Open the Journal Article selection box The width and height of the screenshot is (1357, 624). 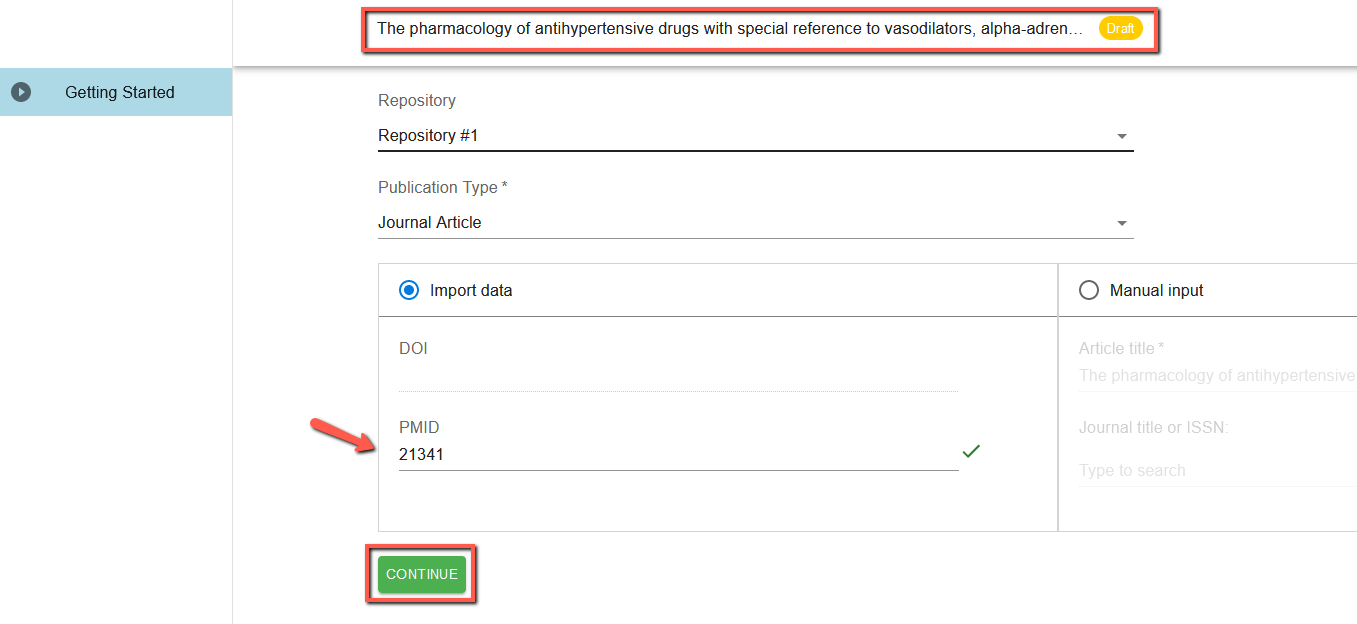point(740,223)
